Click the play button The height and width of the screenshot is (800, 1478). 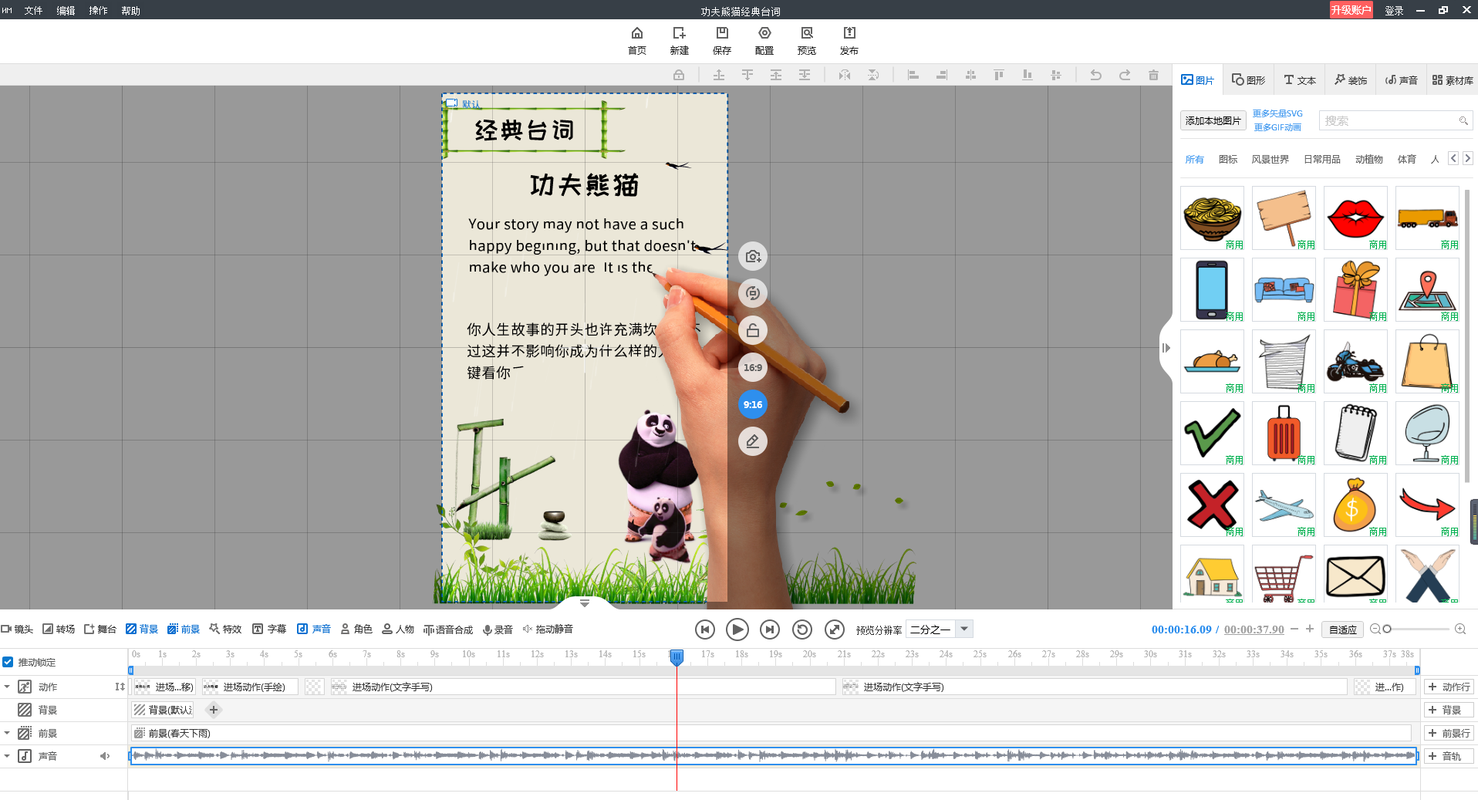point(737,629)
